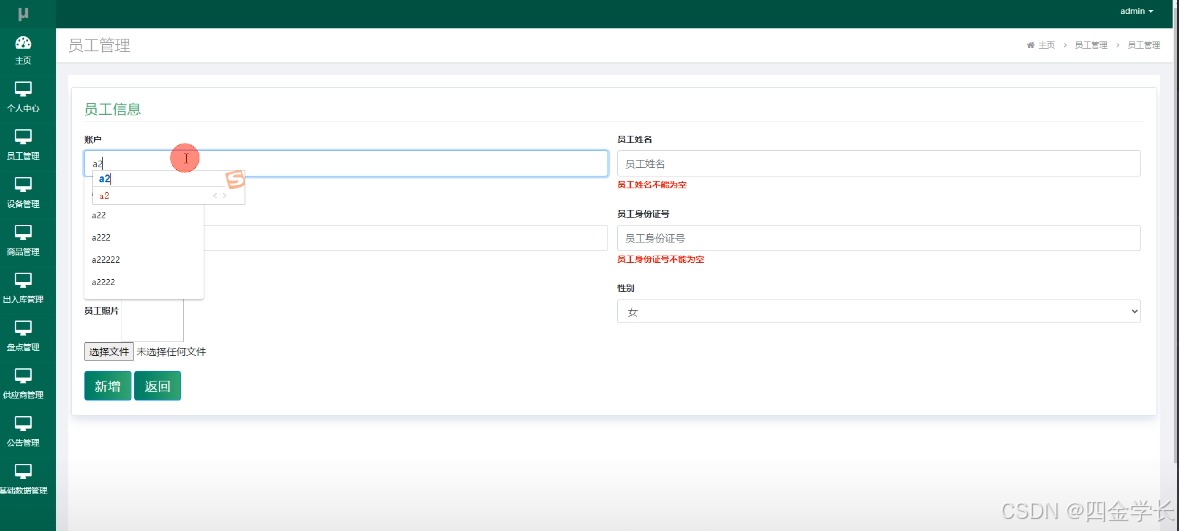The image size is (1179, 531).
Task: Open 员工管理 monitor icon in sidebar
Action: (x=23, y=137)
